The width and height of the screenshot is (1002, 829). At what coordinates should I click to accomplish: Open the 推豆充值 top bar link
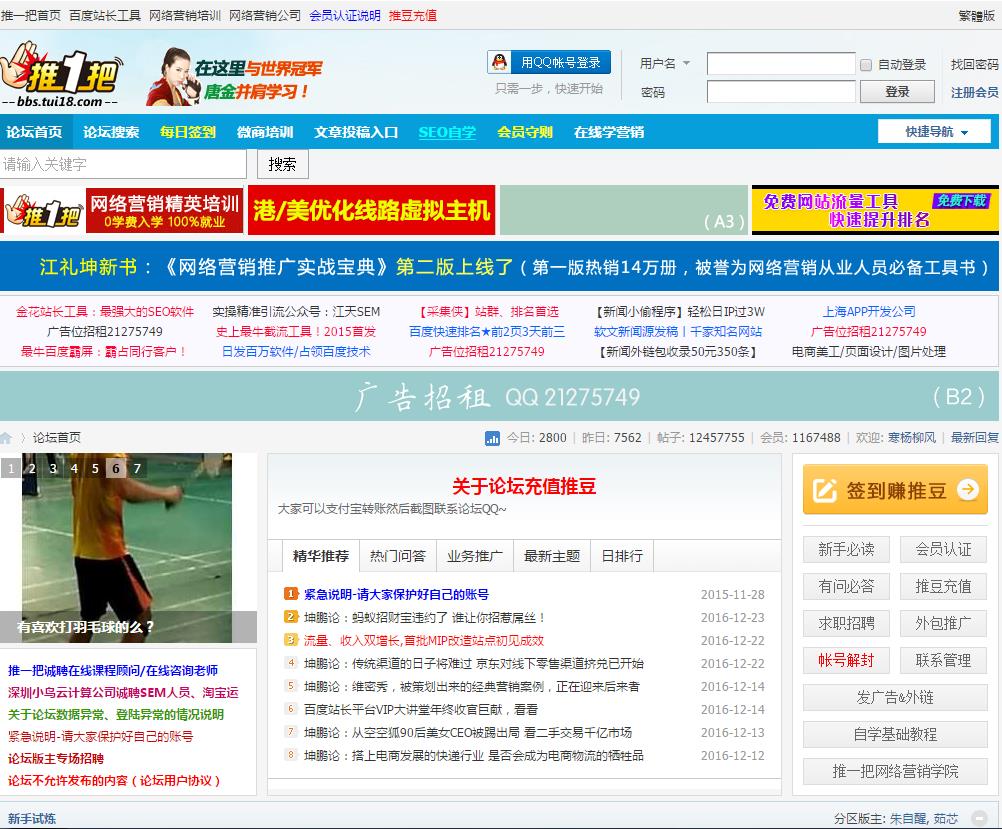(x=413, y=15)
